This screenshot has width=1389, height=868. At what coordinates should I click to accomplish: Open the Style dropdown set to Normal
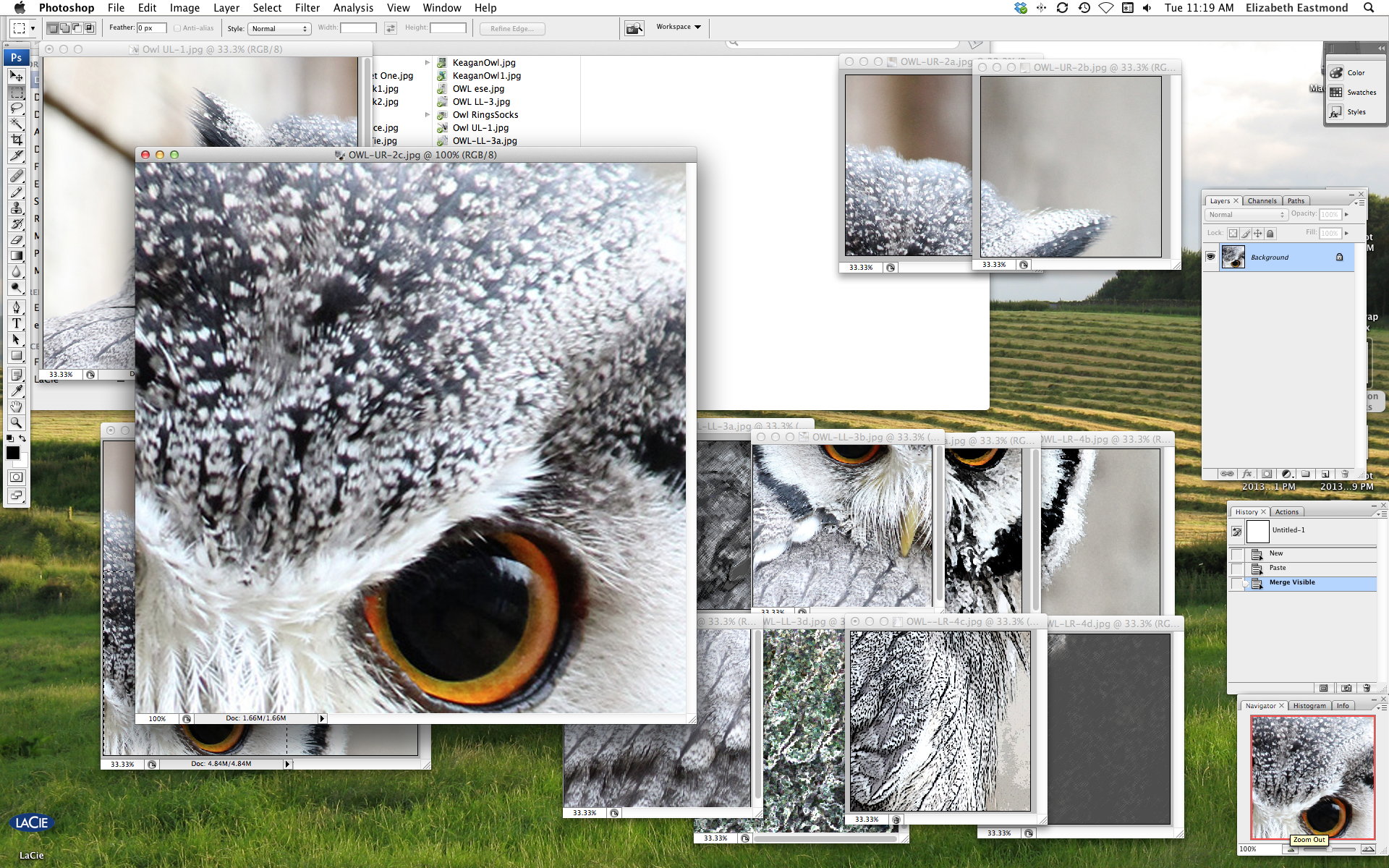point(279,29)
